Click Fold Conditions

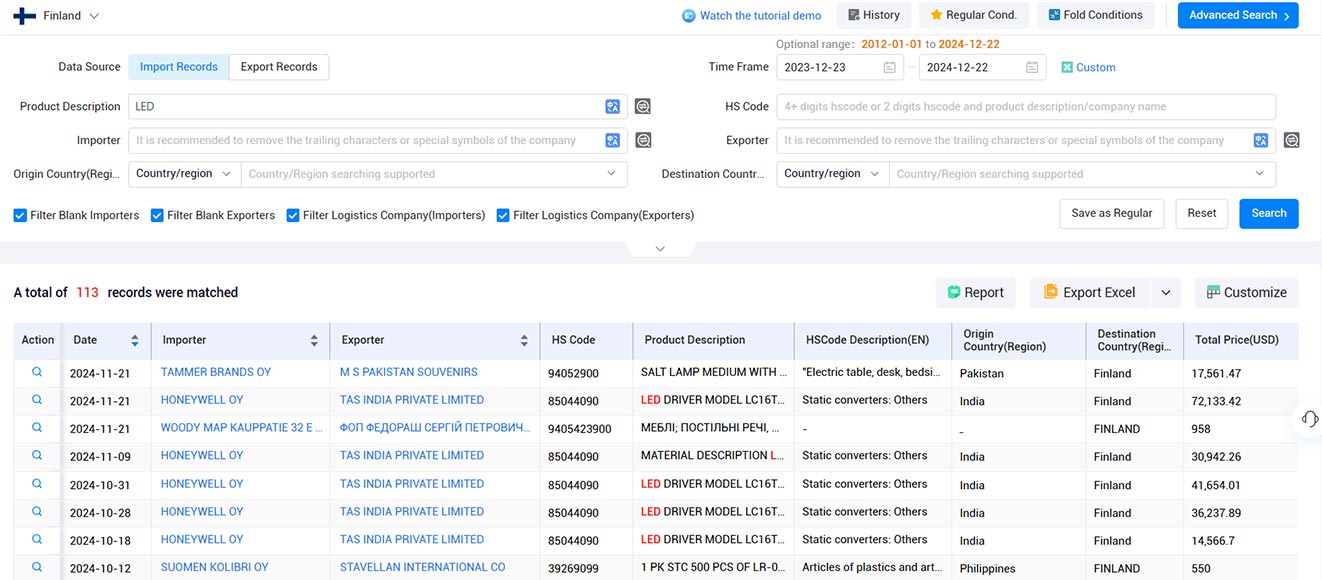click(x=1095, y=15)
